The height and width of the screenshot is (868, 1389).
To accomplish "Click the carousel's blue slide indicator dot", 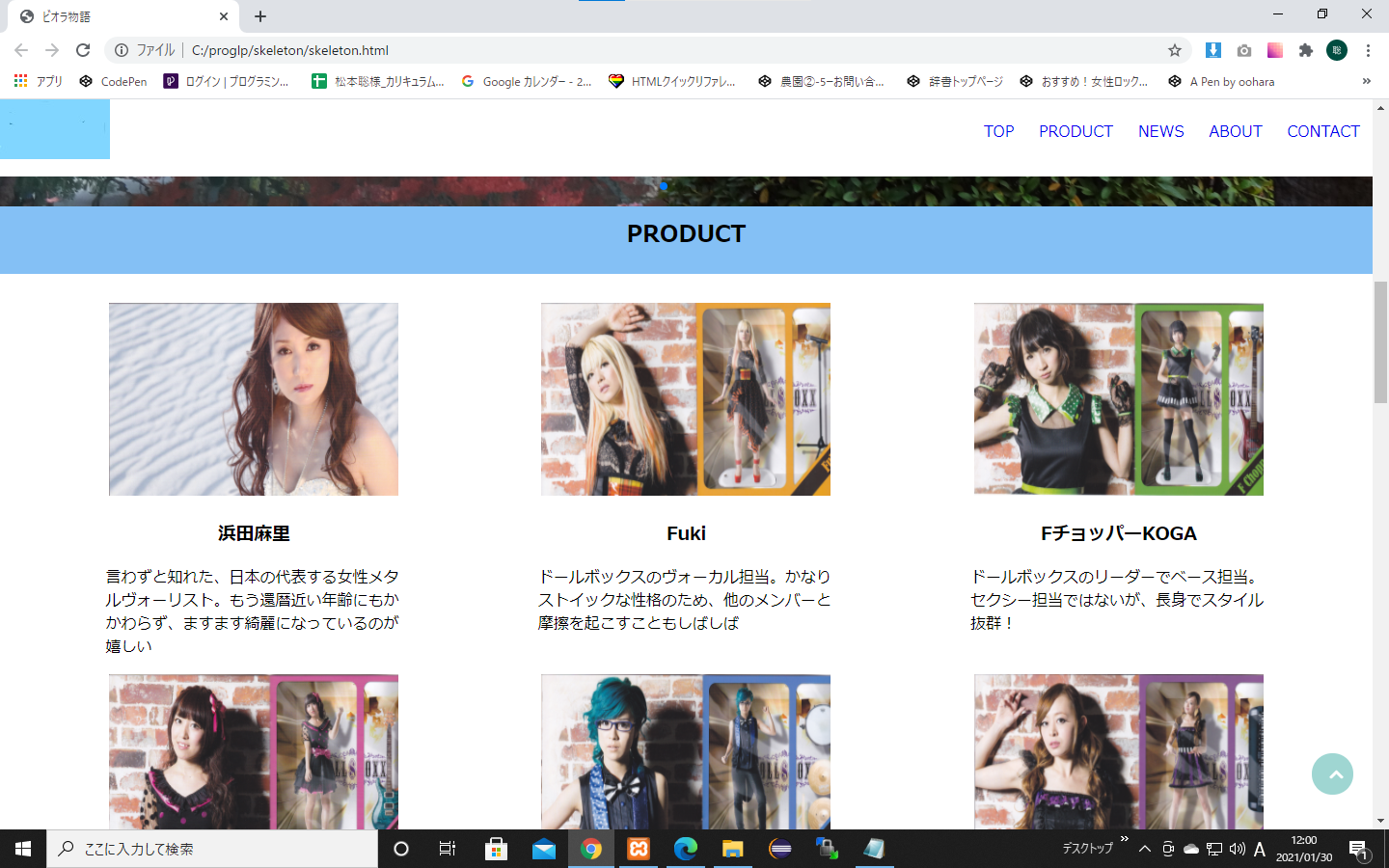I will coord(664,186).
